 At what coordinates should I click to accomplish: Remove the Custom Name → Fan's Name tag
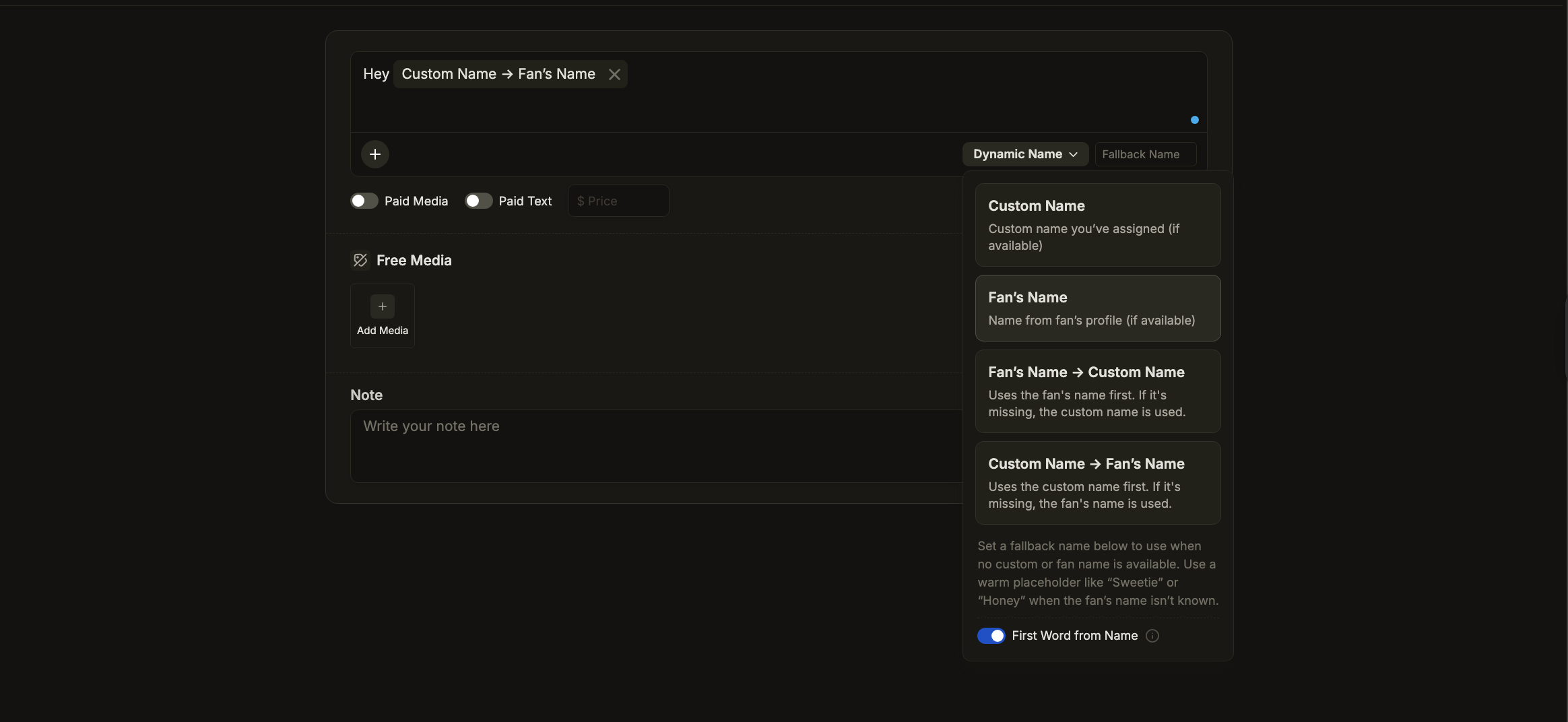point(614,75)
